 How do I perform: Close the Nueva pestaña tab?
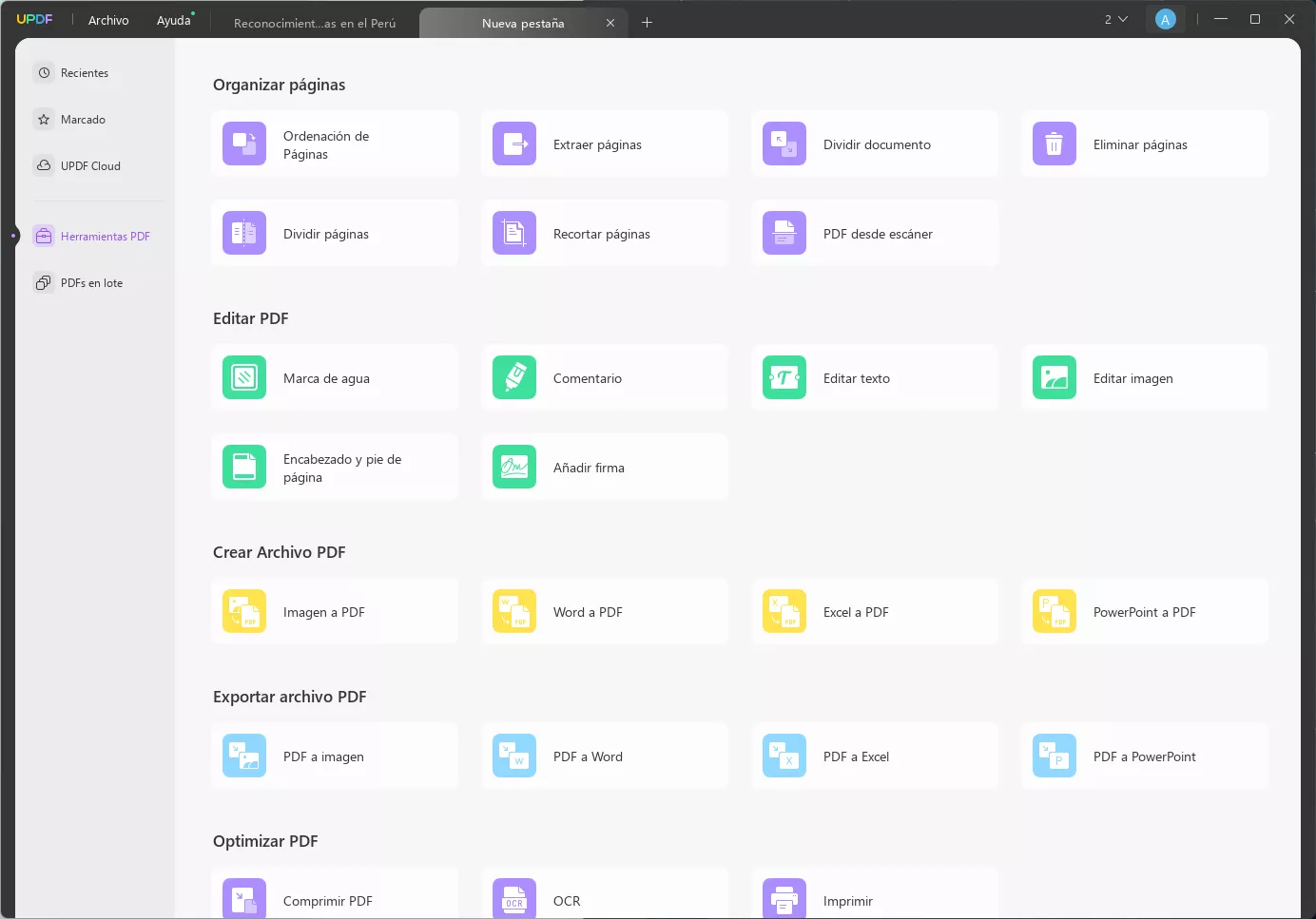(x=610, y=23)
